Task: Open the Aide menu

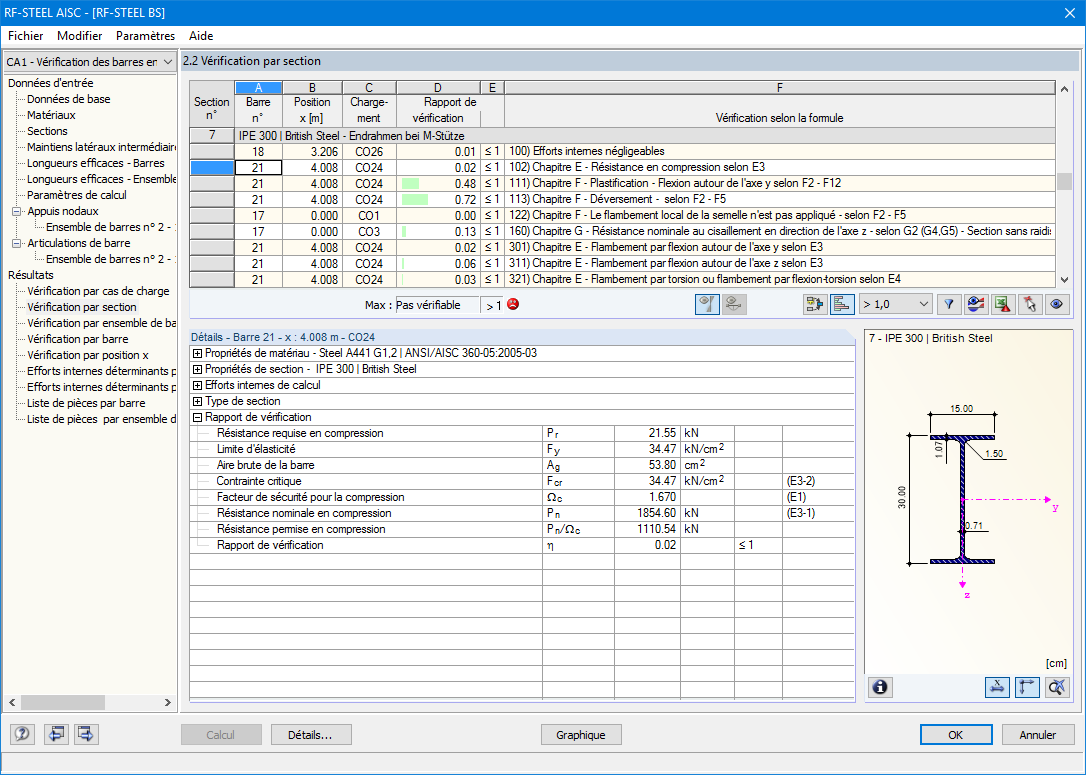Action: tap(201, 36)
